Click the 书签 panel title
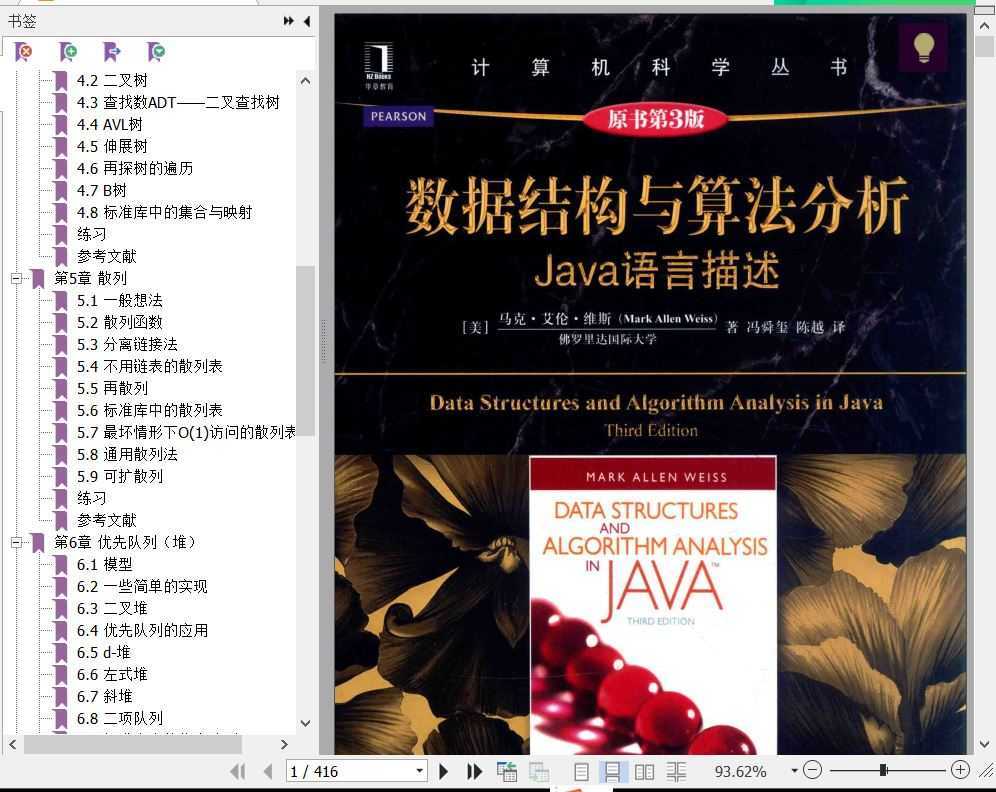Image resolution: width=996 pixels, height=792 pixels. tap(22, 22)
